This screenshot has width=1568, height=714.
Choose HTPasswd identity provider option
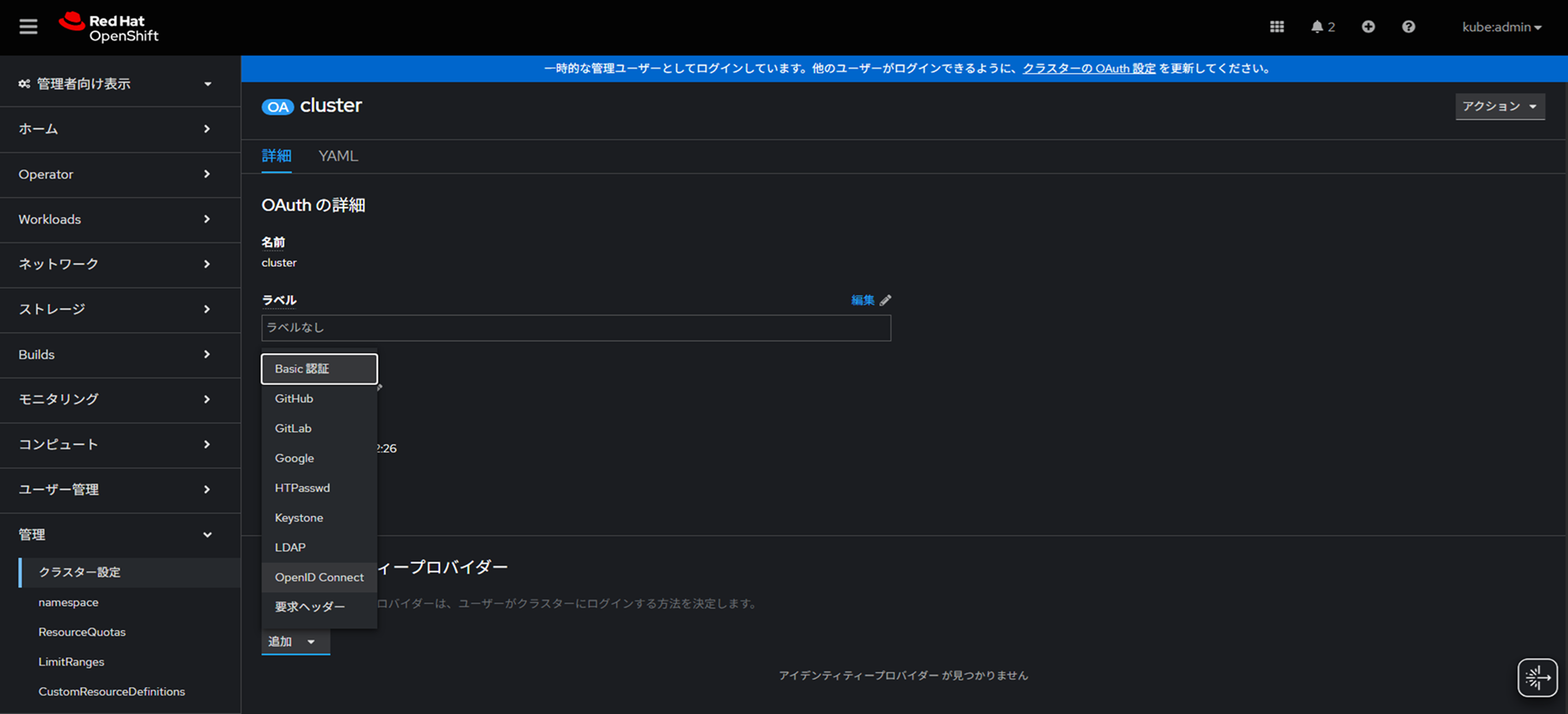(302, 488)
